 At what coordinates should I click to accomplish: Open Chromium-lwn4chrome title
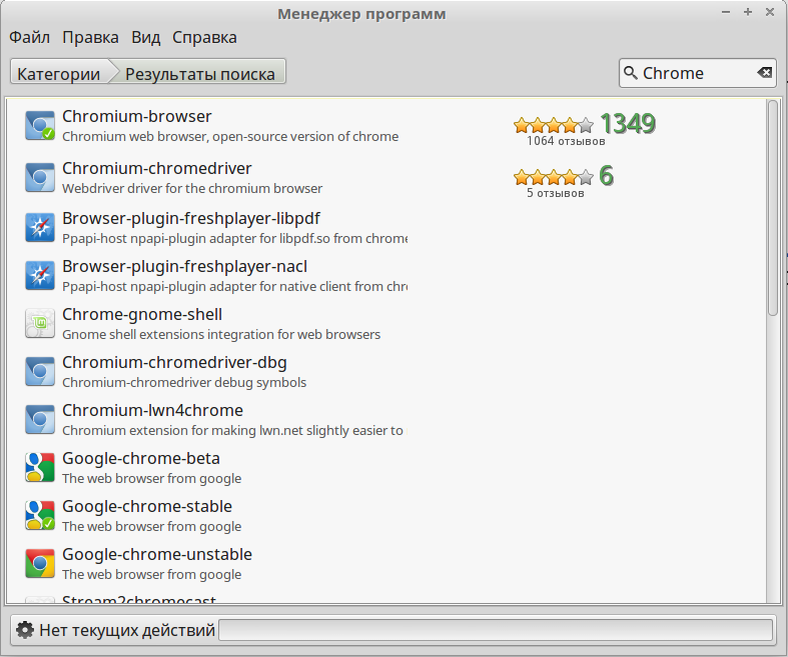pos(153,410)
